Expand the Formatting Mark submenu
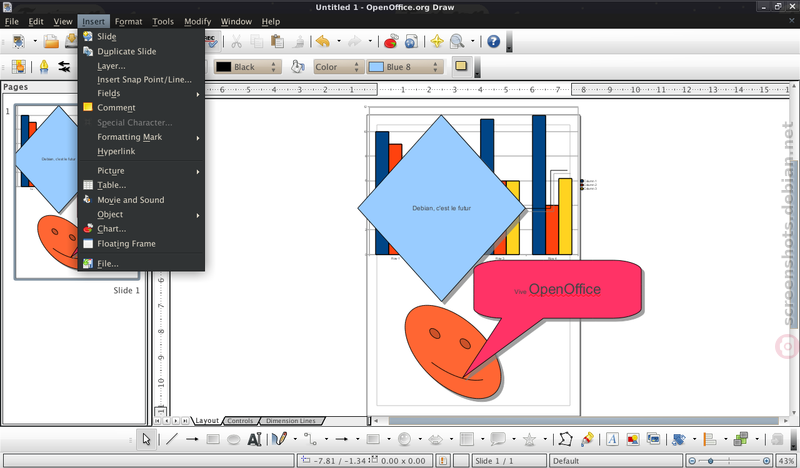Viewport: 800px width, 468px height. pyautogui.click(x=141, y=137)
